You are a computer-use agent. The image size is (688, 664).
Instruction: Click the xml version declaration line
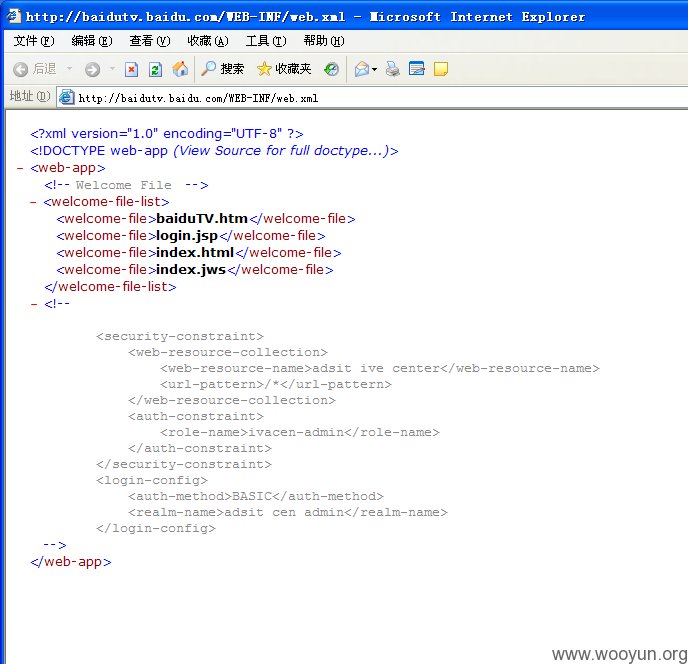click(167, 133)
